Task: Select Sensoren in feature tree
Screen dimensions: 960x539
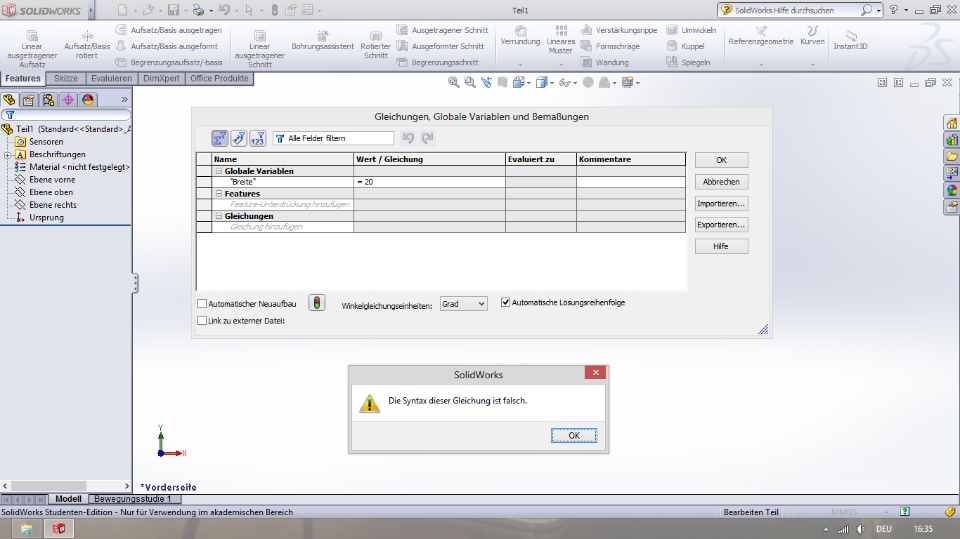Action: coord(46,141)
